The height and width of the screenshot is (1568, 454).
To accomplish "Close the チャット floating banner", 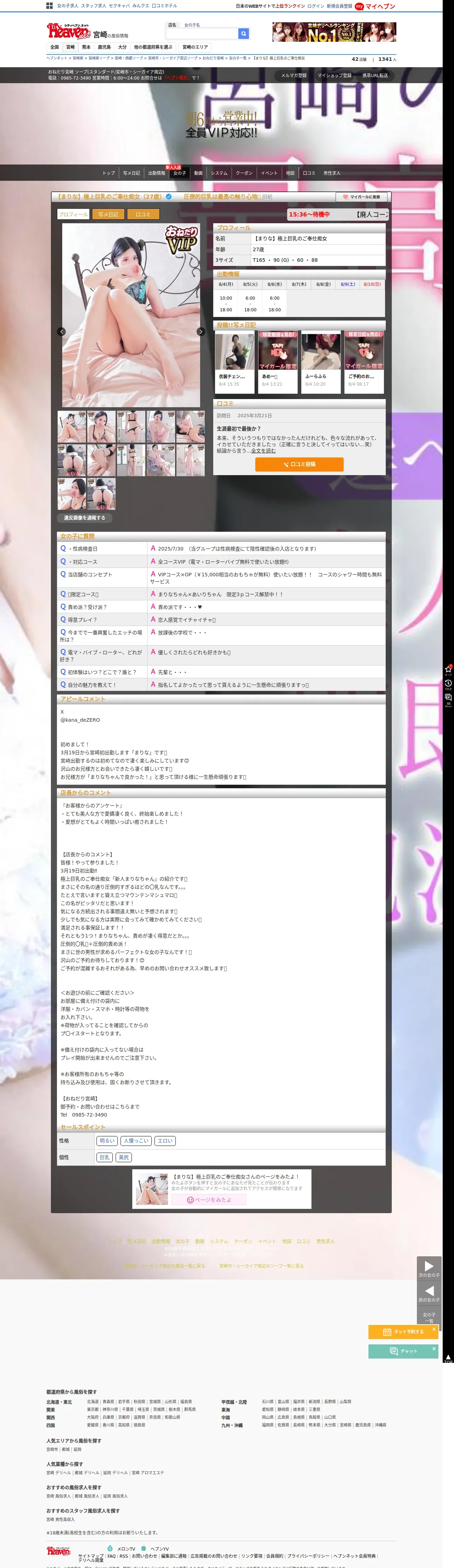I will pos(434,1349).
